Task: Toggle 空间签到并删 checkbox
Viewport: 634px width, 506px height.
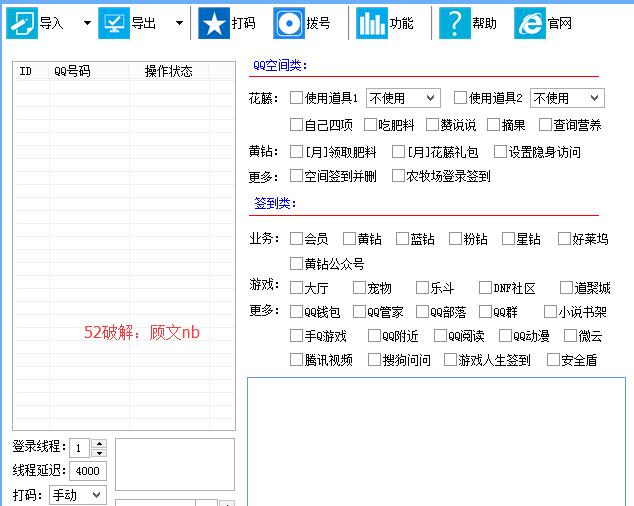Action: [296, 176]
